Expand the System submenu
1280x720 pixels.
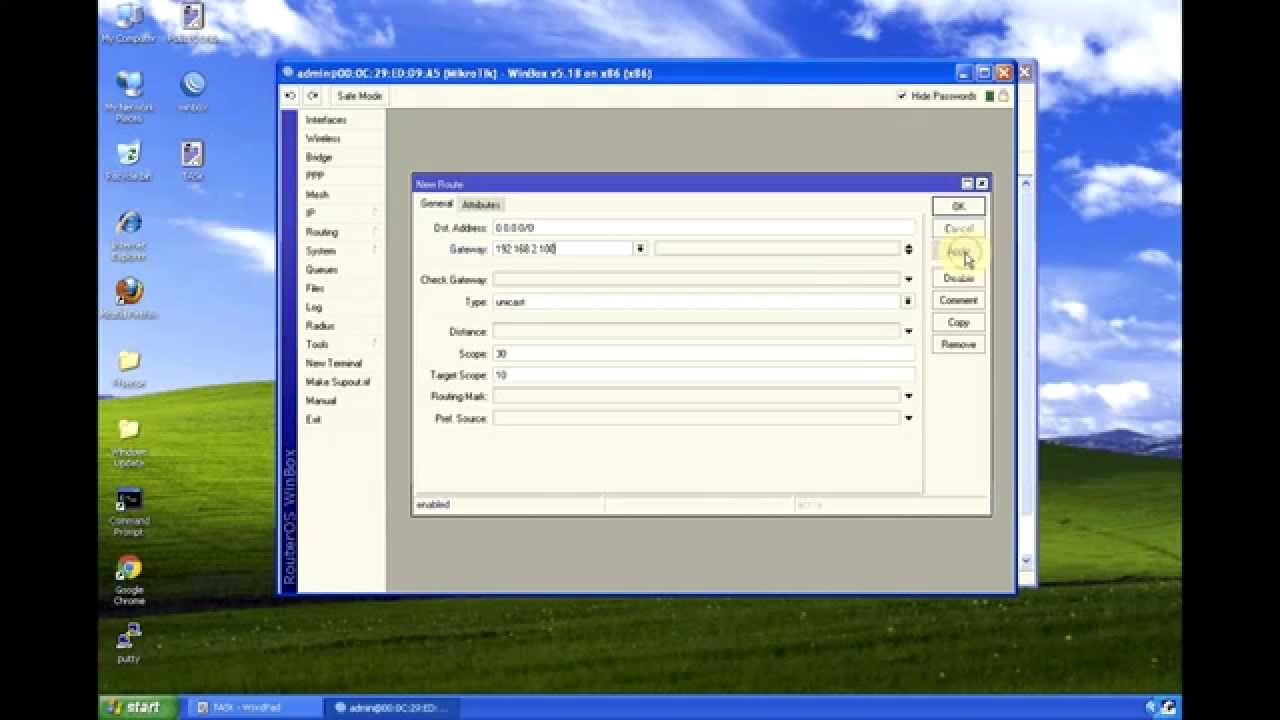342,251
